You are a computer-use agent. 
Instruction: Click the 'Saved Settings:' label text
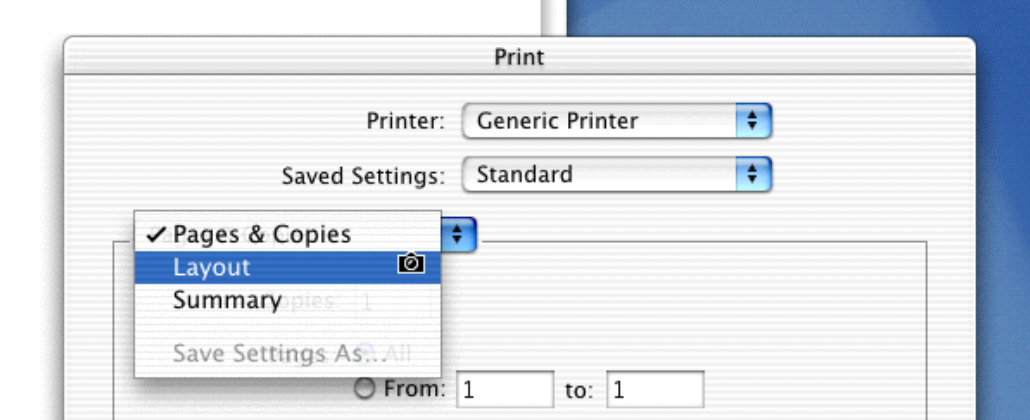(363, 176)
